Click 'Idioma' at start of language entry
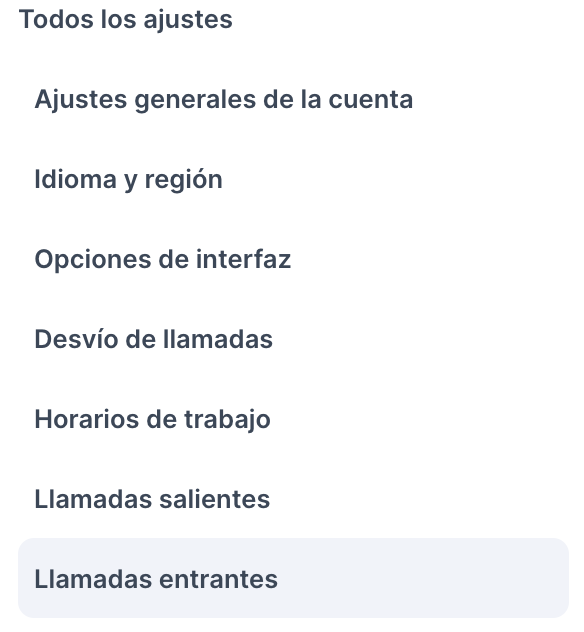The image size is (584, 632). [x=75, y=179]
